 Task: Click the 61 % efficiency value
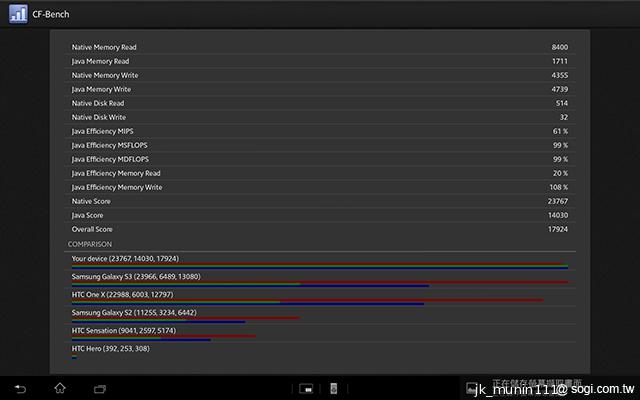tap(560, 131)
